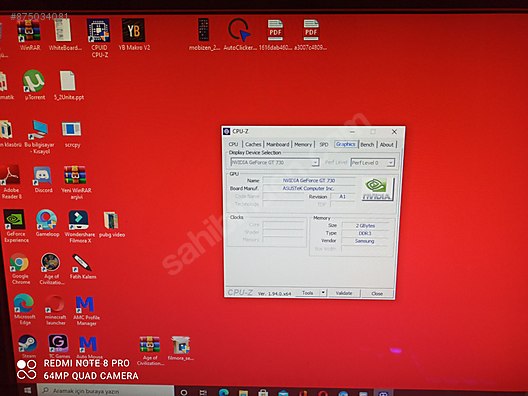Click the Windows taskbar search box
The image size is (528, 396).
[105, 391]
